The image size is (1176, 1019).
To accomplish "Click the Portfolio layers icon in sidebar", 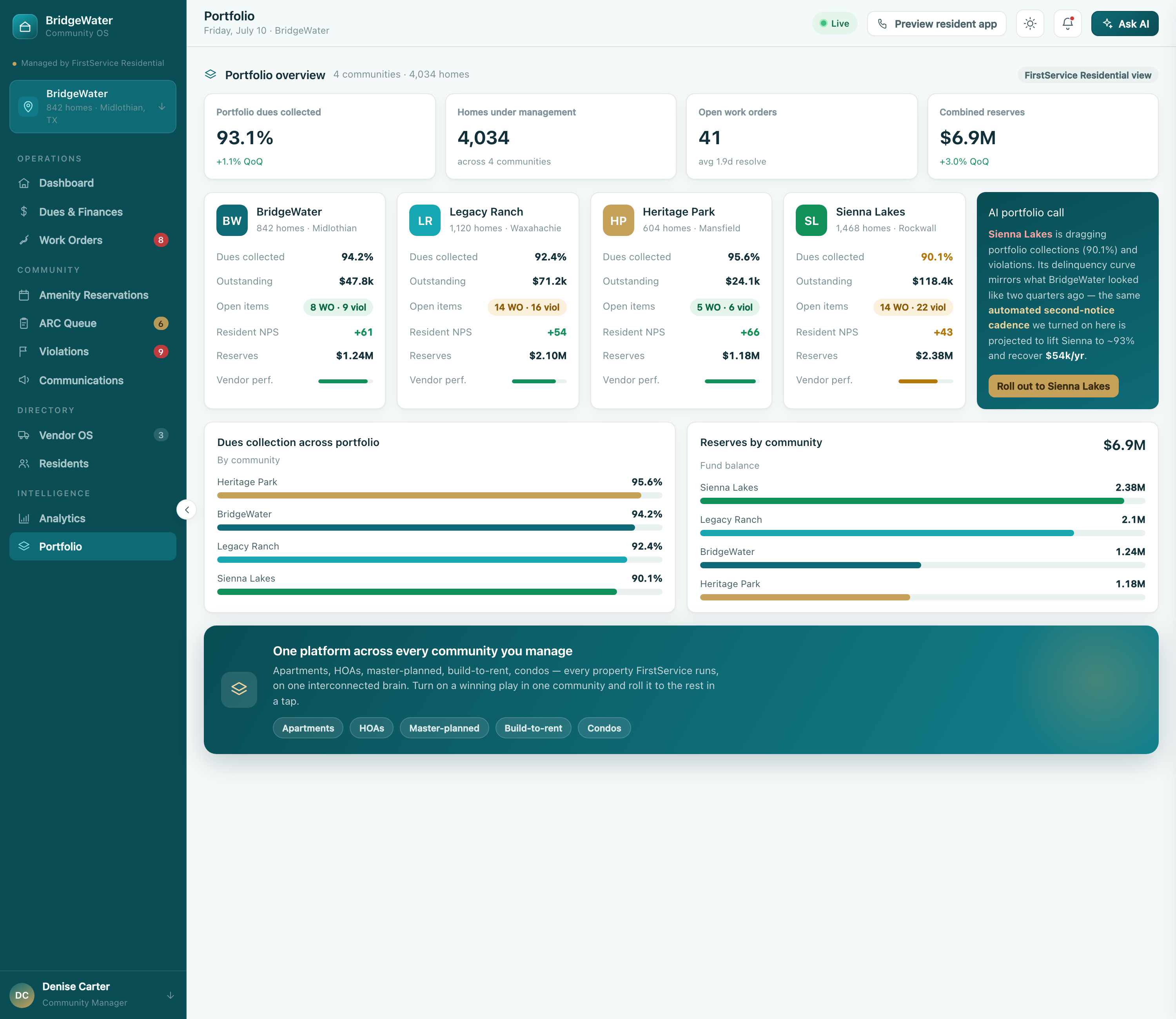I will (24, 546).
